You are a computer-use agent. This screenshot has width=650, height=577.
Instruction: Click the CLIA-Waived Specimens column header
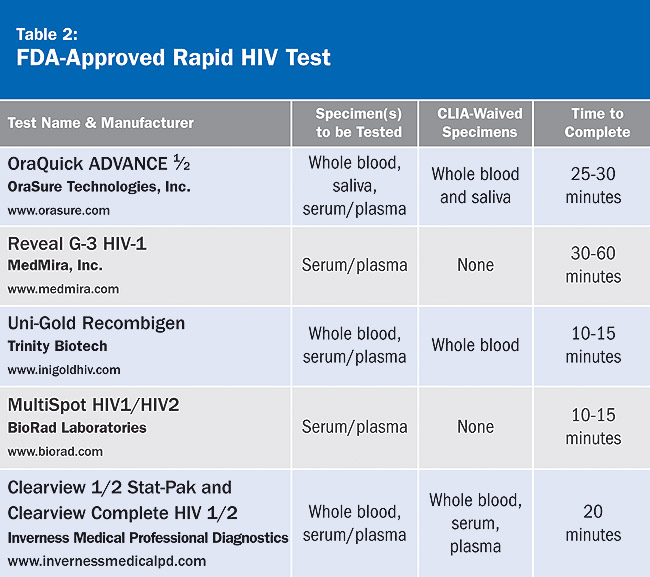click(475, 123)
